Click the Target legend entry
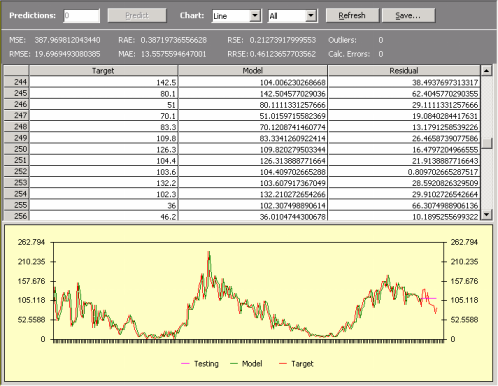Image resolution: width=498 pixels, height=386 pixels. click(x=296, y=364)
